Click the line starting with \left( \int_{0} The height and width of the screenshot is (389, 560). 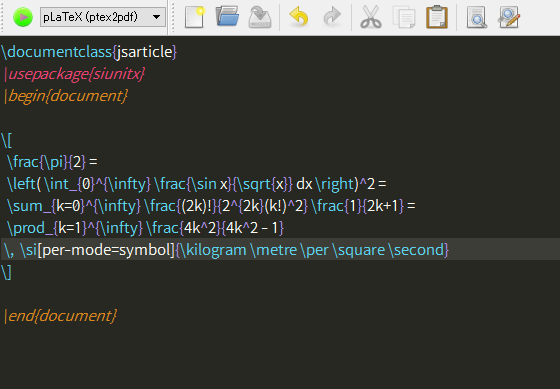196,184
